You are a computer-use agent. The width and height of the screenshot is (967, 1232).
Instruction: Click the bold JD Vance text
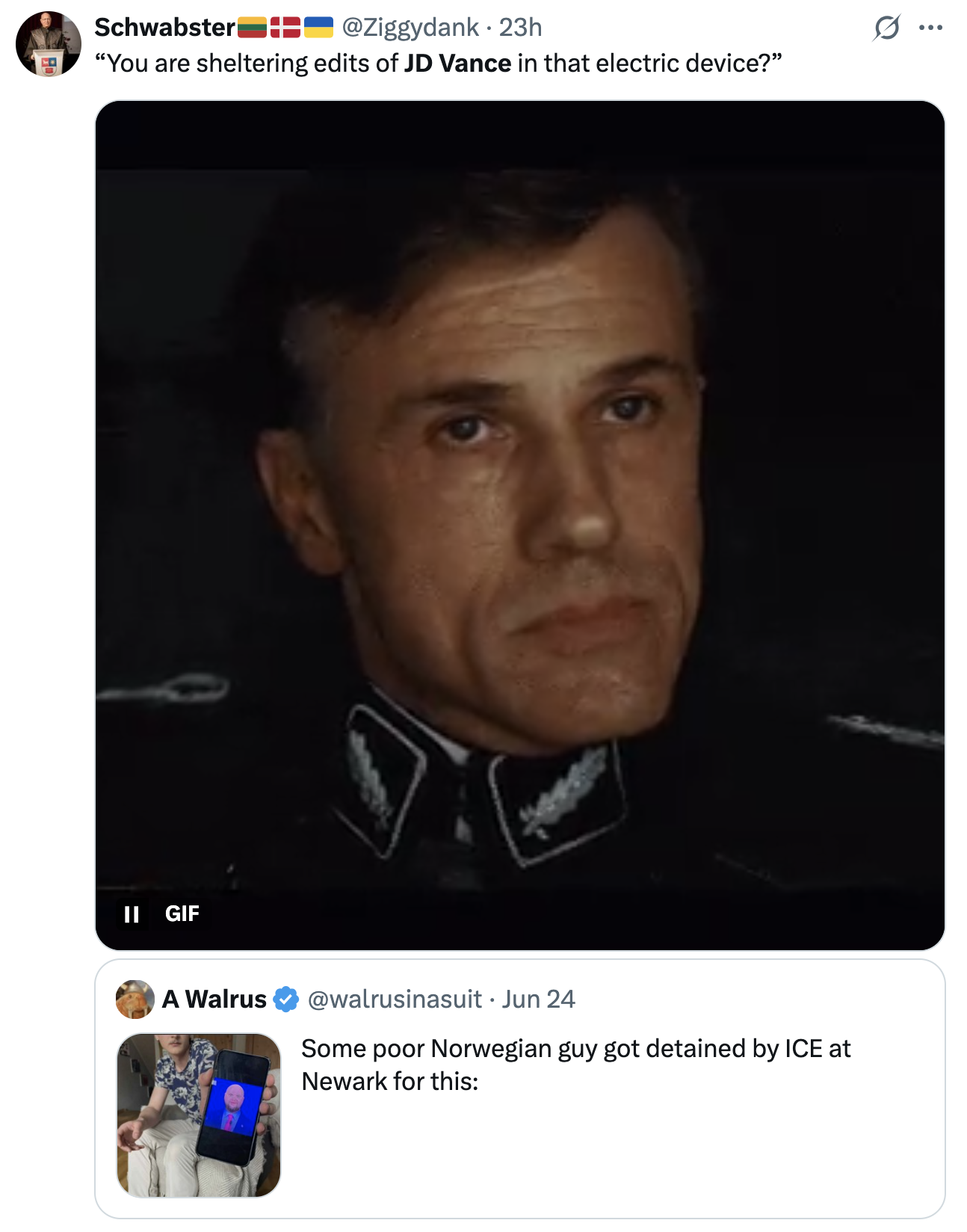tap(457, 64)
